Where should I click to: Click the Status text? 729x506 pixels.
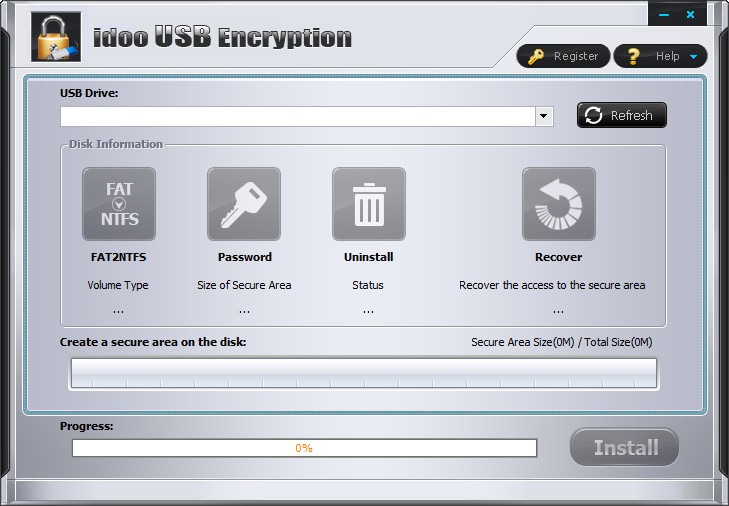pyautogui.click(x=368, y=285)
